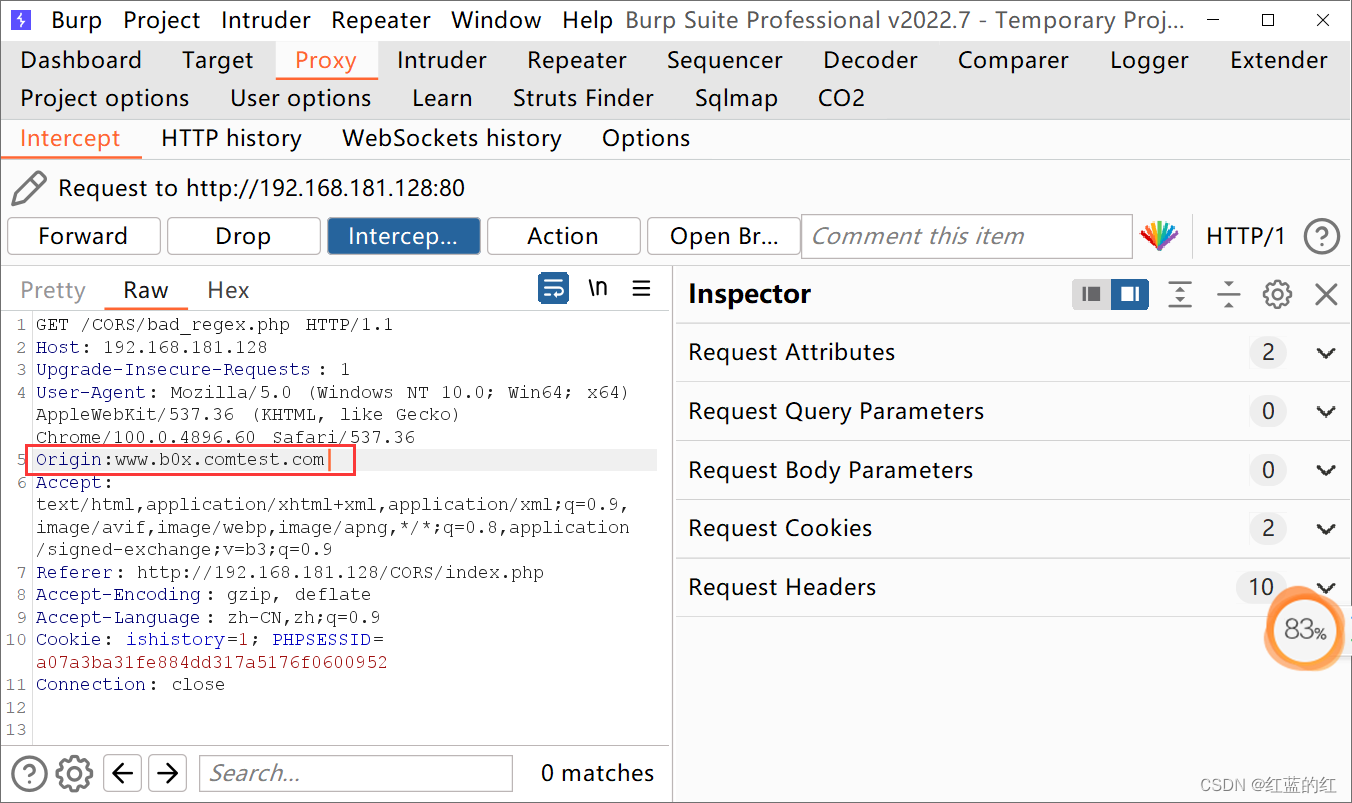Select the Proxy tab

[326, 60]
